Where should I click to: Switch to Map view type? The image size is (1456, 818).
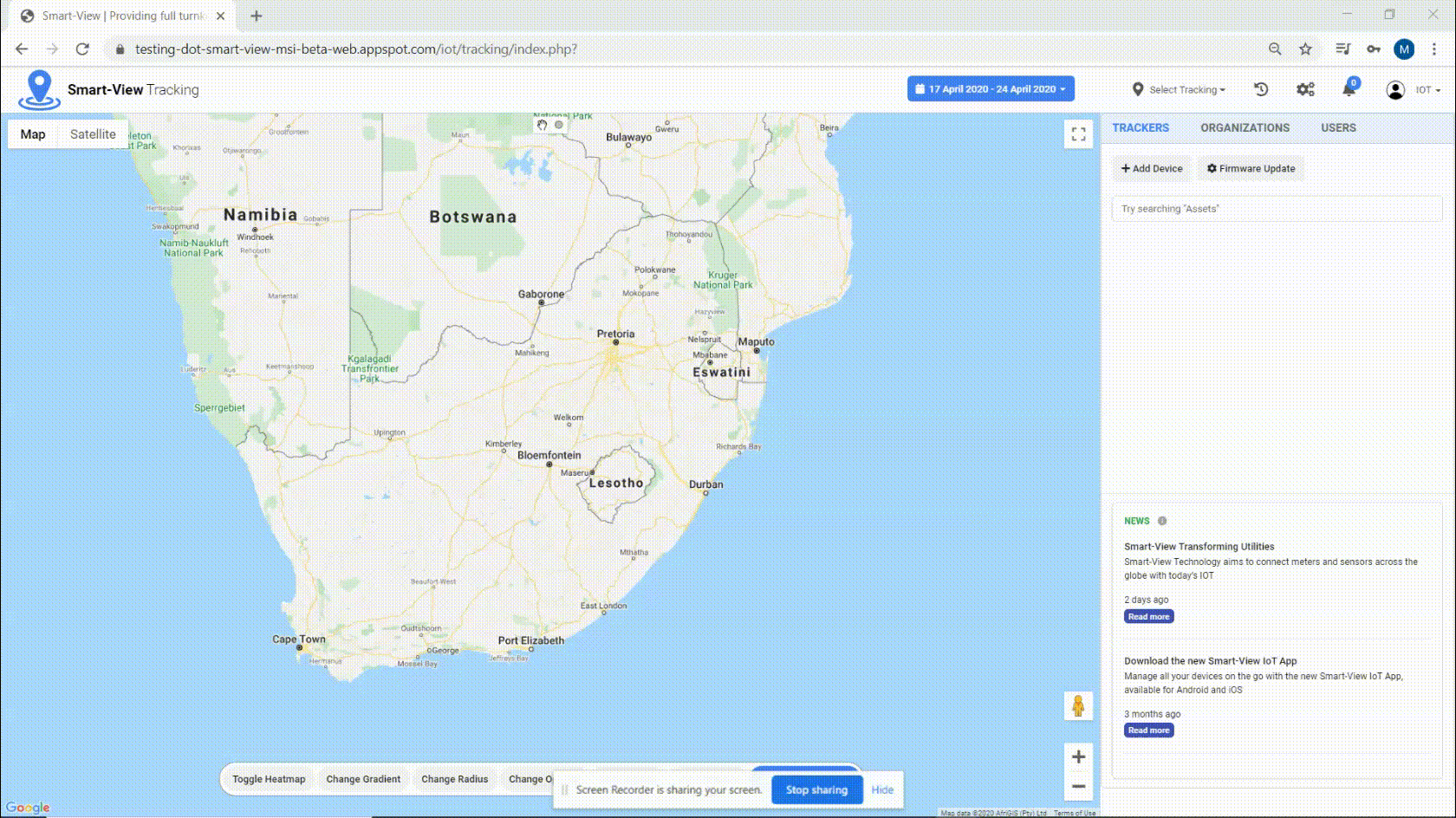point(33,134)
